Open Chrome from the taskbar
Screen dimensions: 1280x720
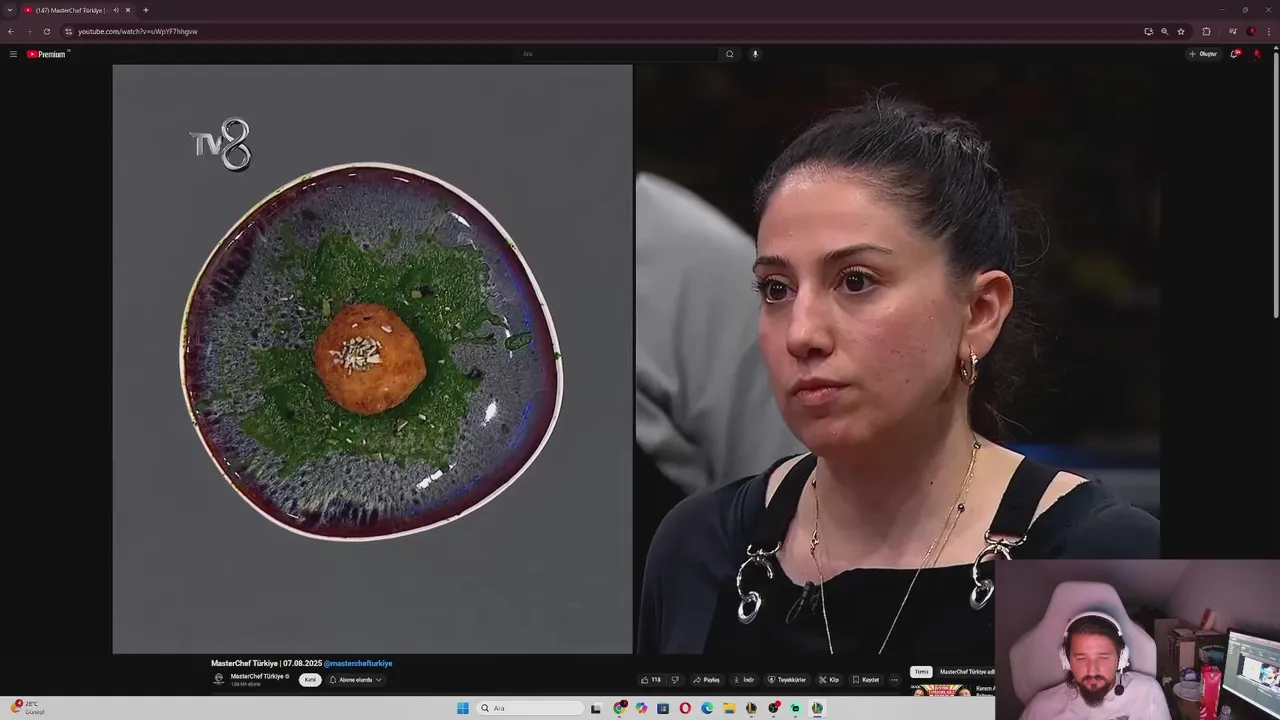point(620,708)
